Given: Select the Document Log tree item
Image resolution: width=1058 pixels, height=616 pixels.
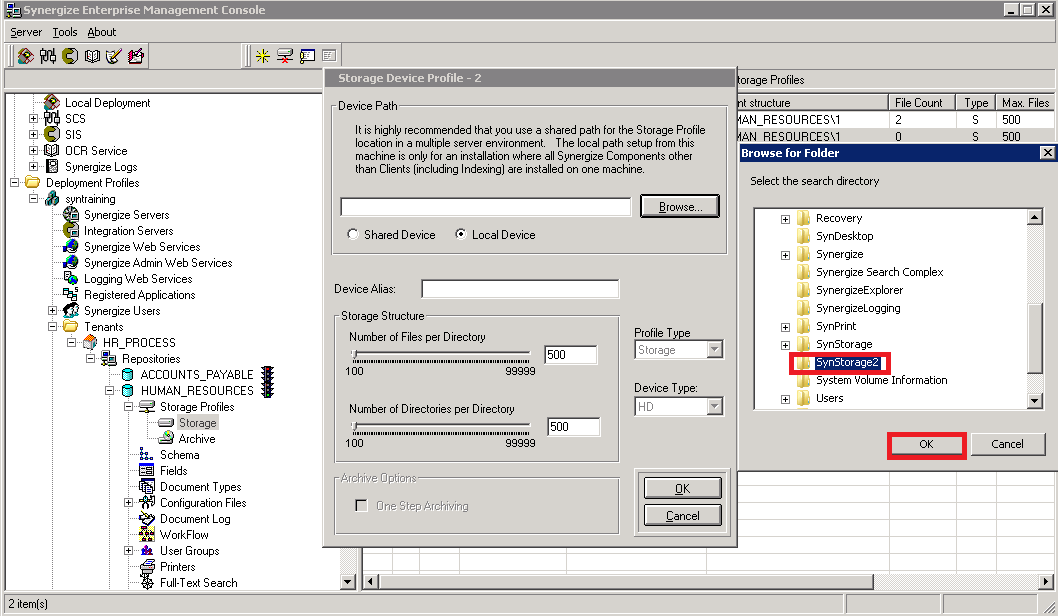Looking at the screenshot, I should coord(195,519).
